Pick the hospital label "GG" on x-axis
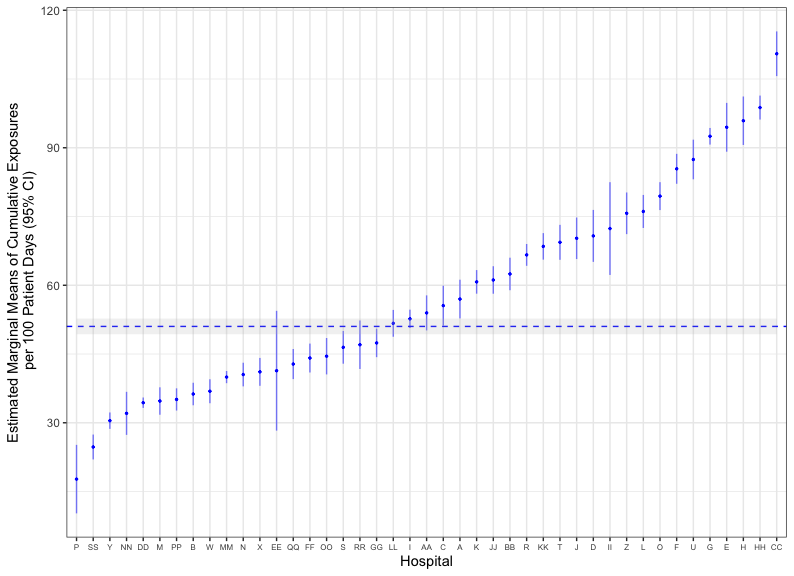 point(376,547)
